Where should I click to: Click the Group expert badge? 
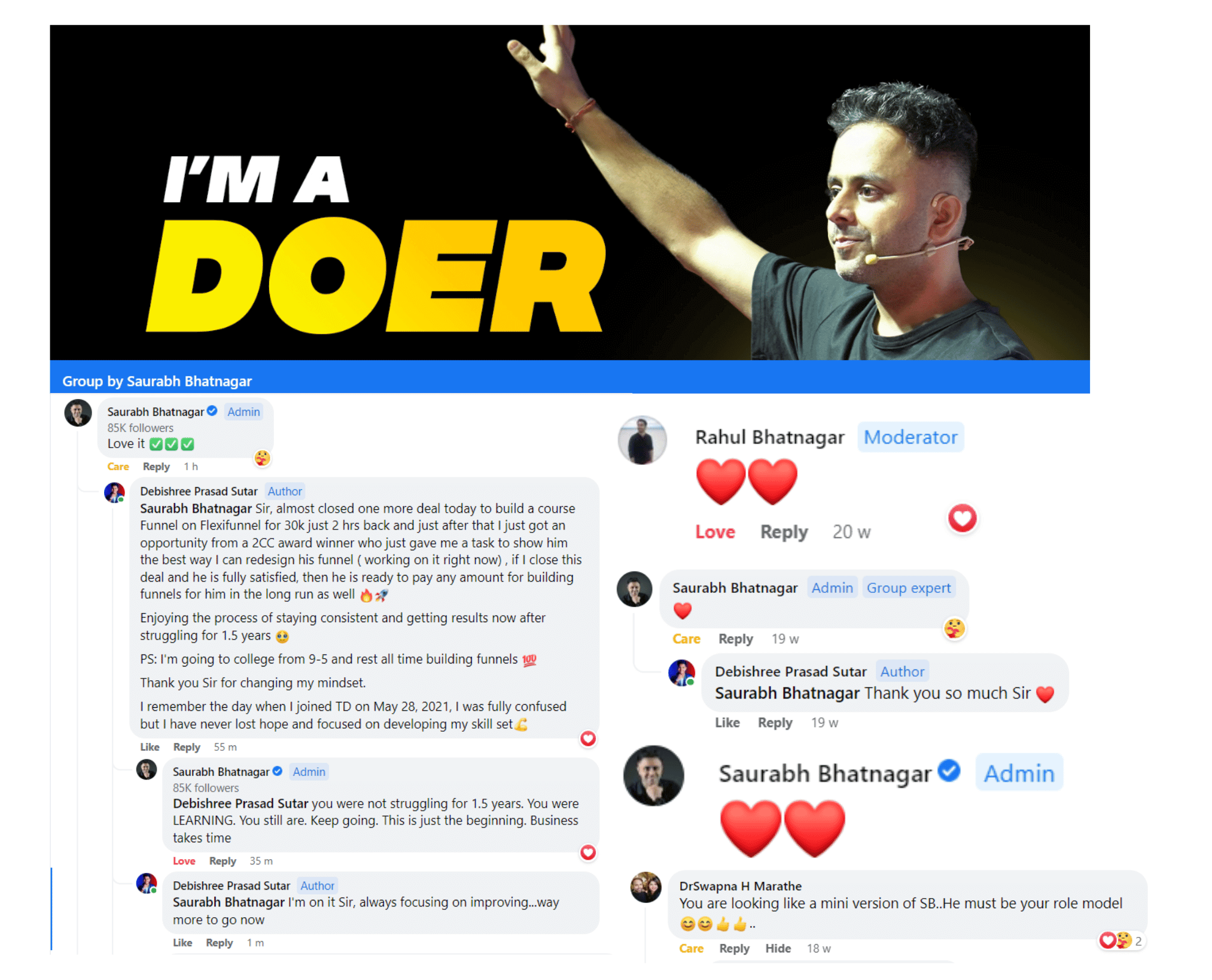coord(908,588)
